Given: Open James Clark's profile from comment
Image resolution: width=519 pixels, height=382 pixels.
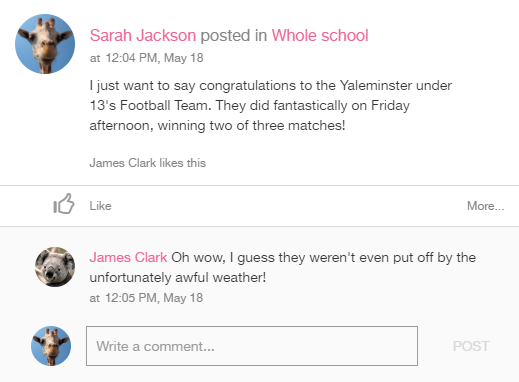Looking at the screenshot, I should coord(128,257).
